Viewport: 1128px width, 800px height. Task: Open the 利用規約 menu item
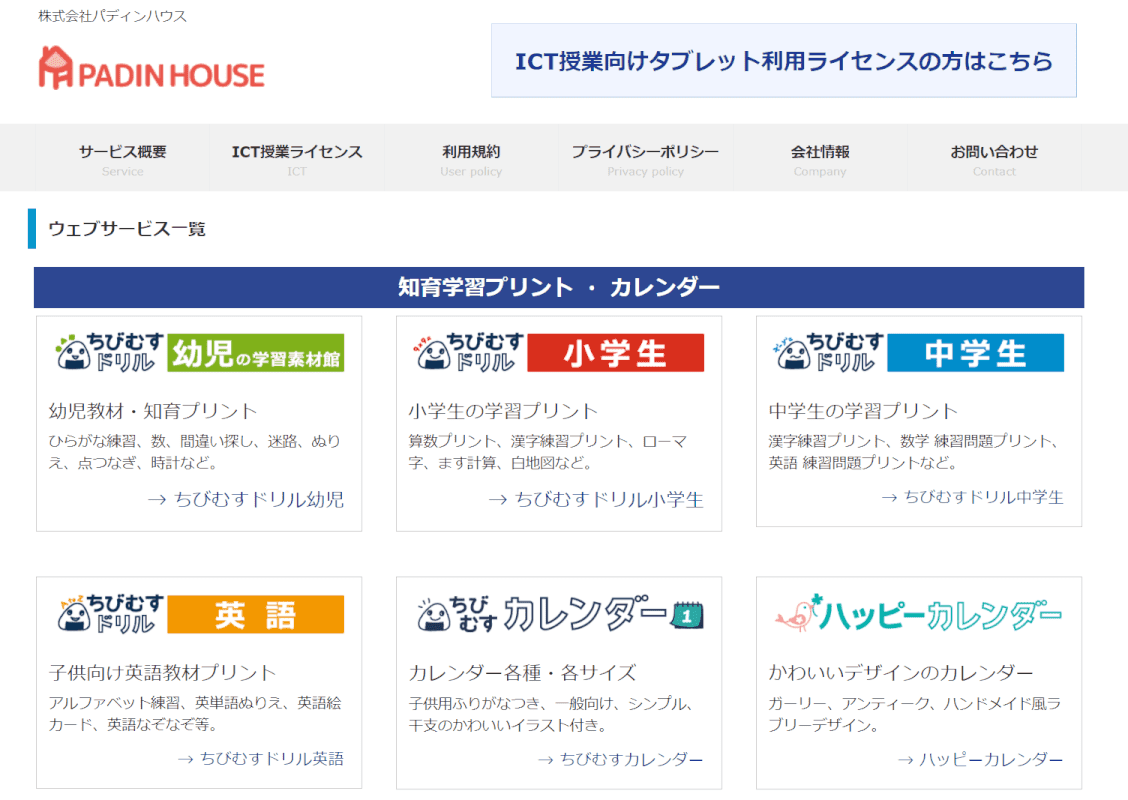tap(471, 159)
